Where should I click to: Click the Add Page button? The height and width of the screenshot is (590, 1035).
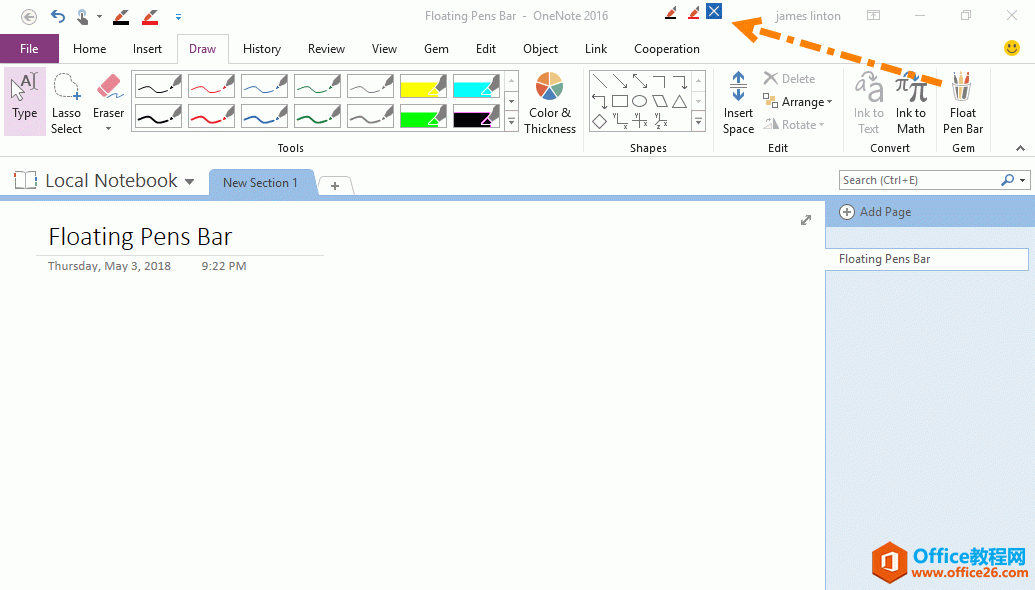tap(875, 211)
